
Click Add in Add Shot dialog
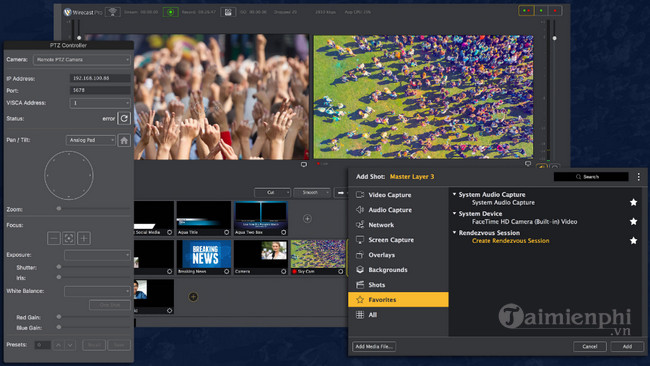627,347
